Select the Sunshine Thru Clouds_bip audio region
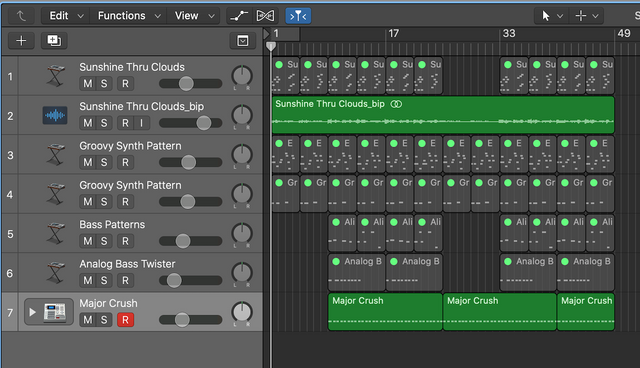Viewport: 640px width, 368px height. [x=443, y=115]
